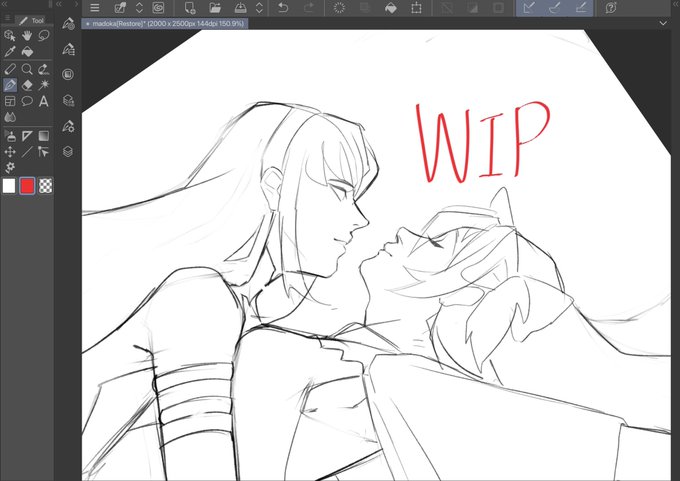Image resolution: width=680 pixels, height=481 pixels.
Task: Save the canvas with Save icon
Action: point(241,8)
